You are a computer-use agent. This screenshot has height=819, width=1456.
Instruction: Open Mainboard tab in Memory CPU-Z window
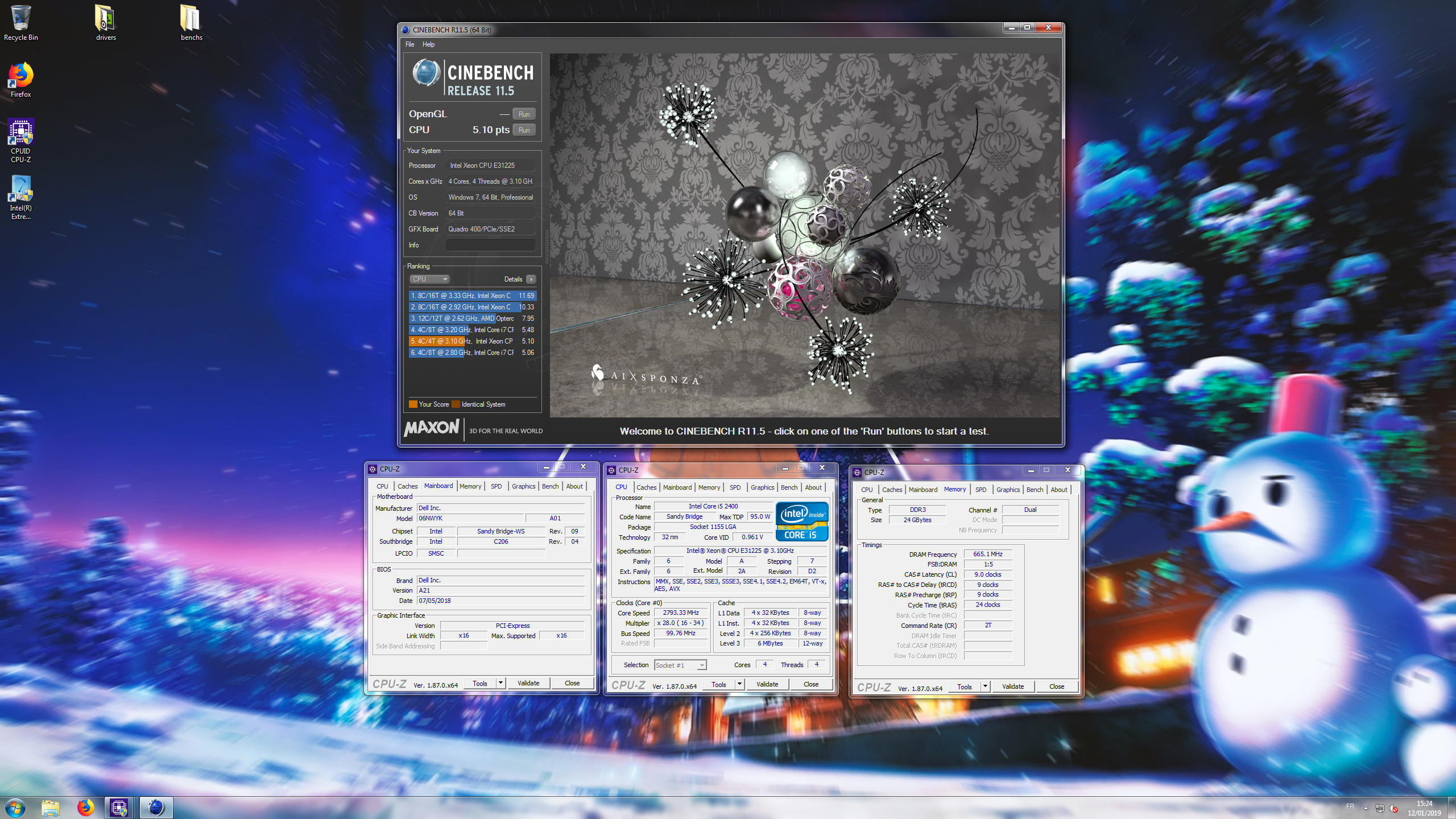[x=923, y=490]
